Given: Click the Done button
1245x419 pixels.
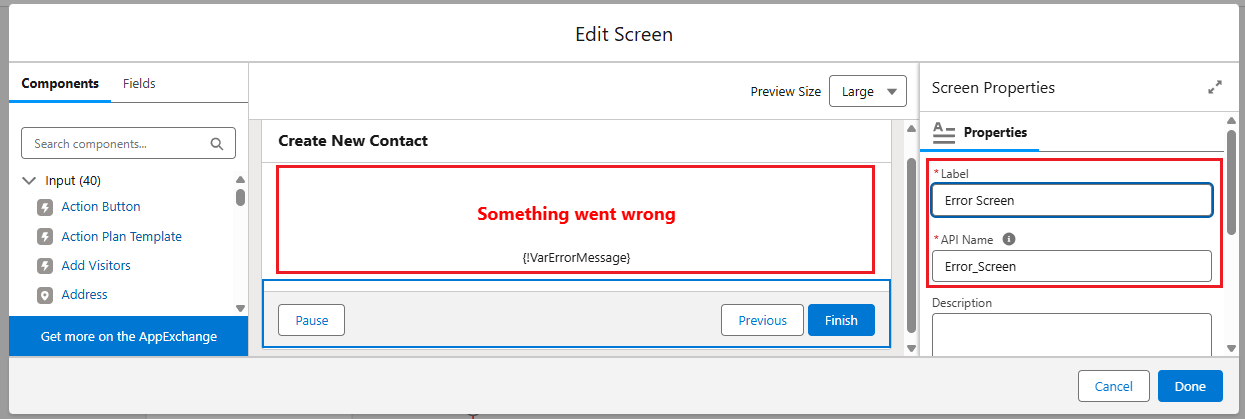Looking at the screenshot, I should (1190, 386).
